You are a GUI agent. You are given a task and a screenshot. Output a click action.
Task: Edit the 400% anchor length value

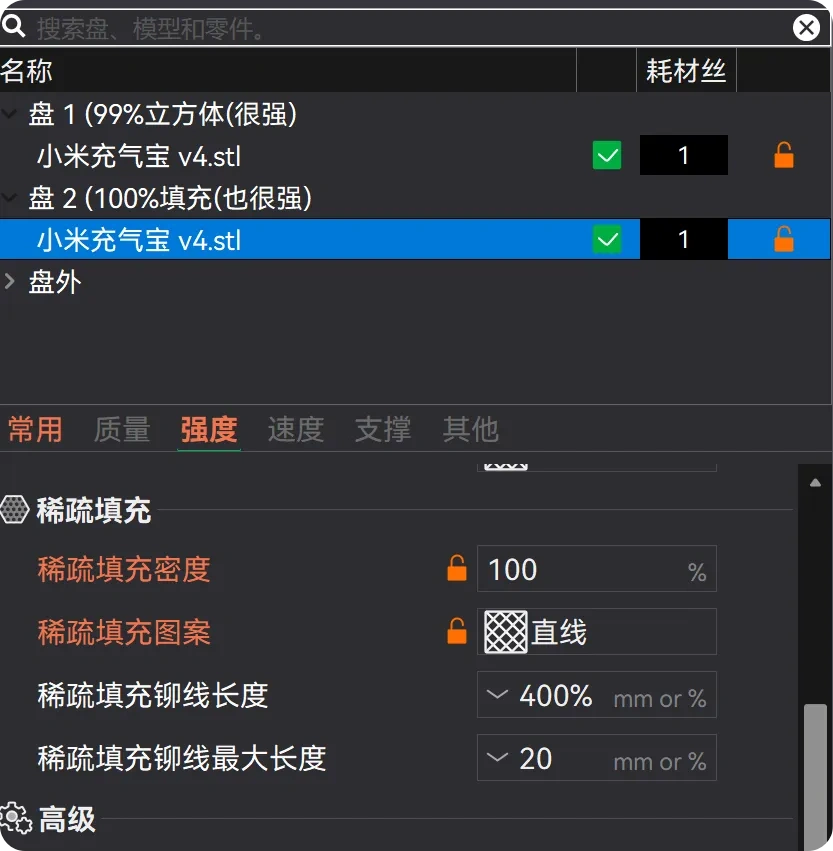(x=556, y=695)
